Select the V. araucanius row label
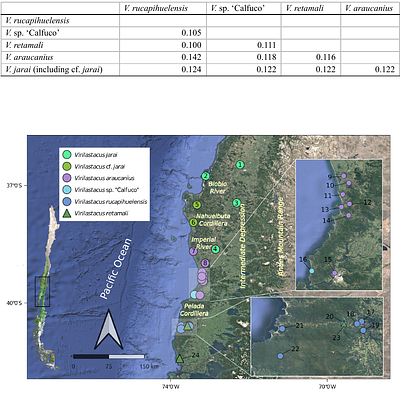Image resolution: width=400 pixels, height=393 pixels. 29,57
